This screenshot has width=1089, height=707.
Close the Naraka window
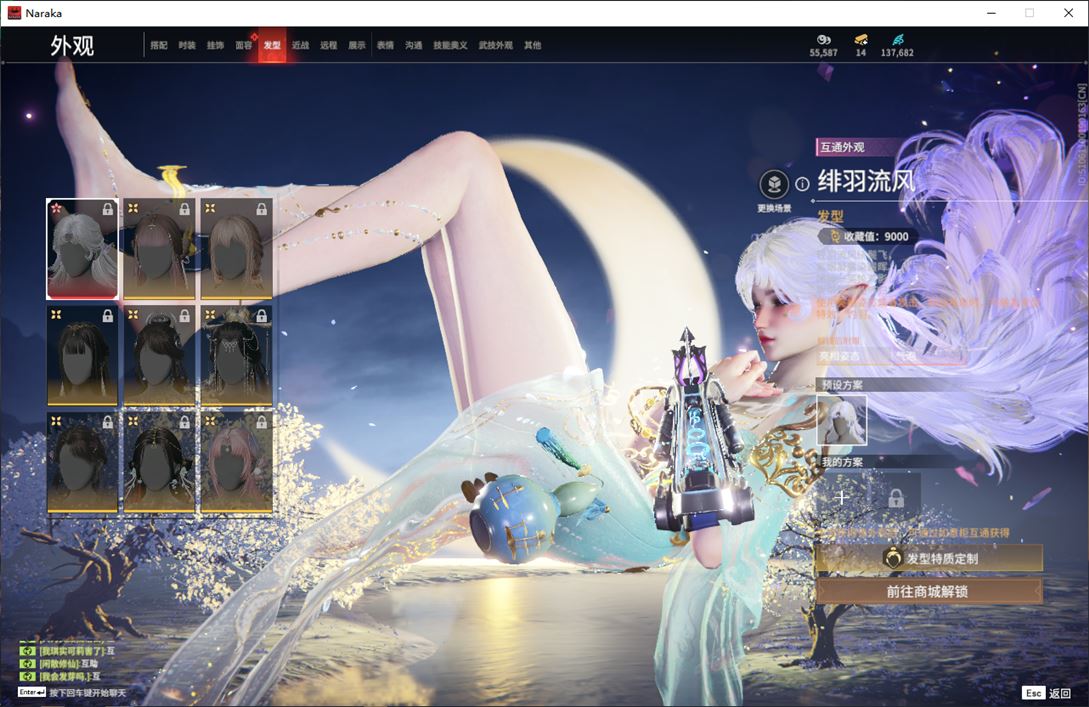click(1068, 13)
